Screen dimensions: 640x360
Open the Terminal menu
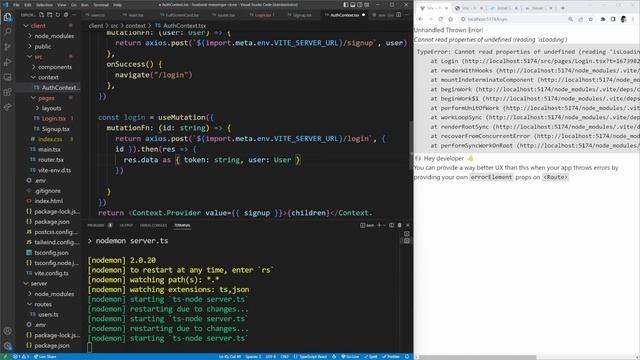100,5
